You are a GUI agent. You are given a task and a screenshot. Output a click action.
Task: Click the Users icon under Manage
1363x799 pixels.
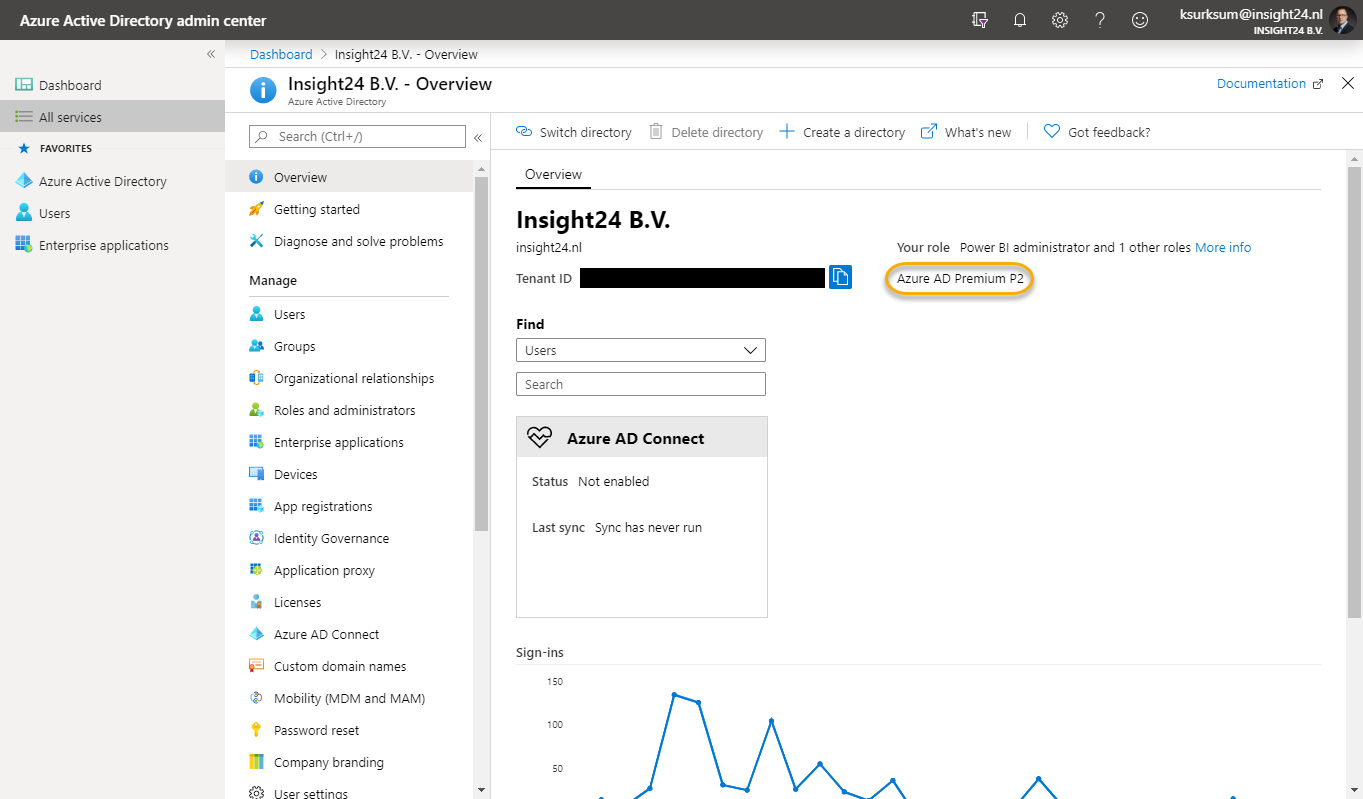tap(256, 314)
